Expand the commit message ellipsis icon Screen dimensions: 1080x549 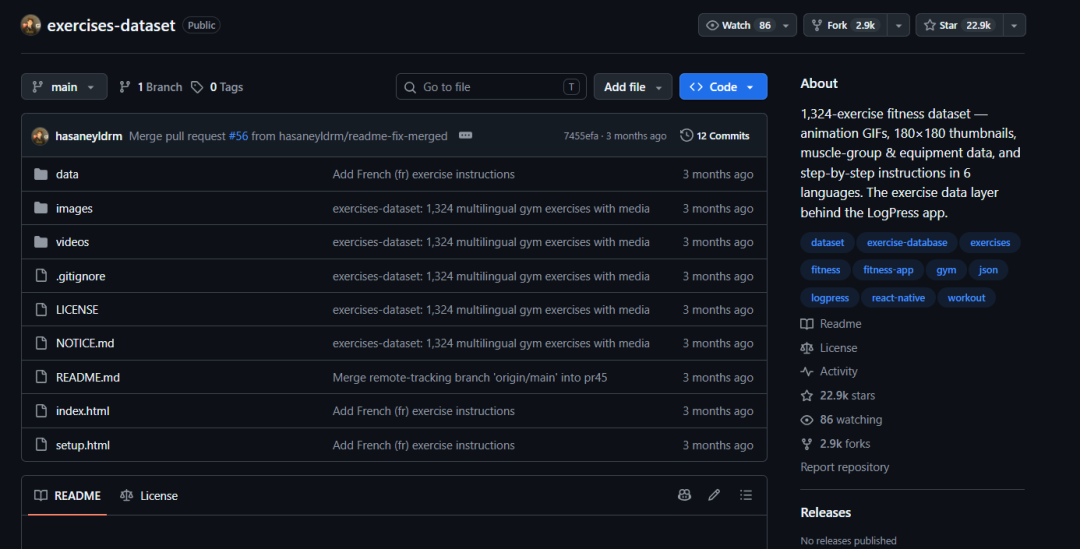coord(466,136)
